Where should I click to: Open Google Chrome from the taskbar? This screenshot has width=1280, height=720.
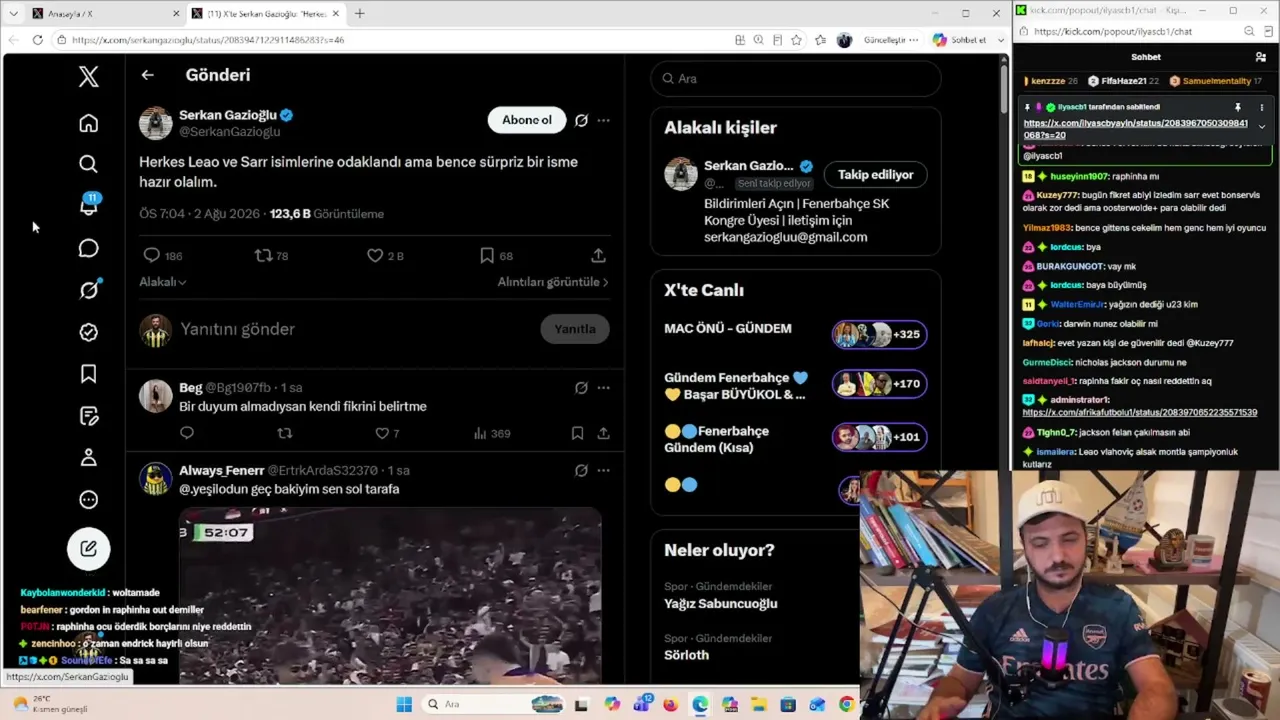pyautogui.click(x=846, y=704)
